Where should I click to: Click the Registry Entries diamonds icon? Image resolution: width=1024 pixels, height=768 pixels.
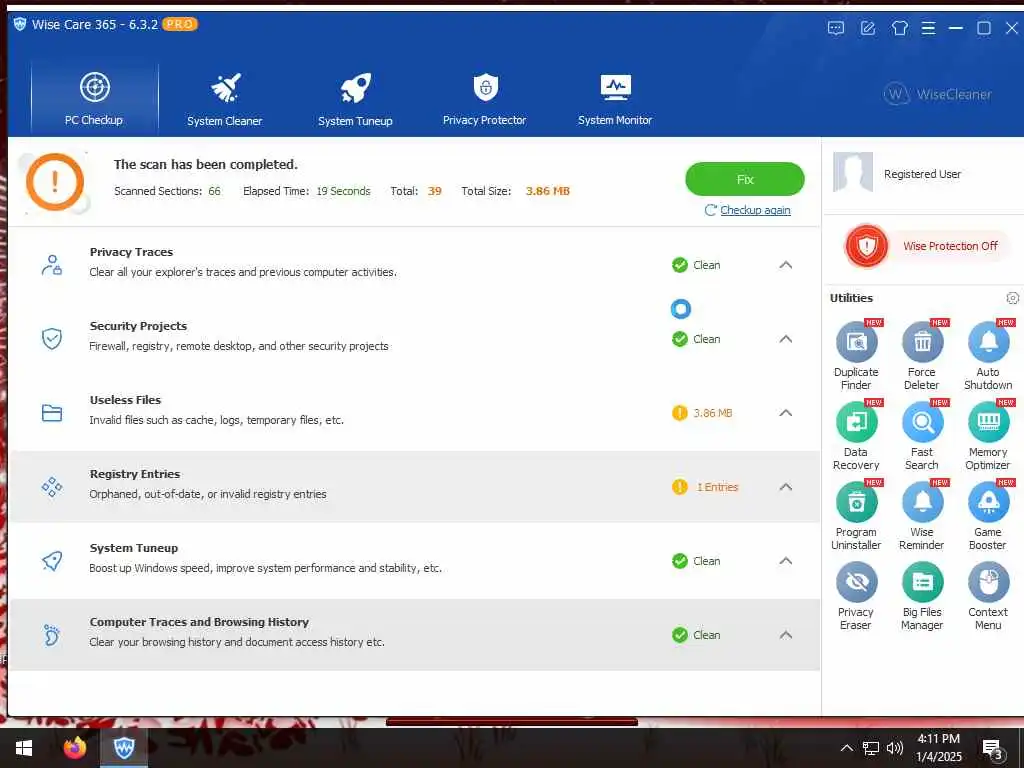(x=52, y=487)
